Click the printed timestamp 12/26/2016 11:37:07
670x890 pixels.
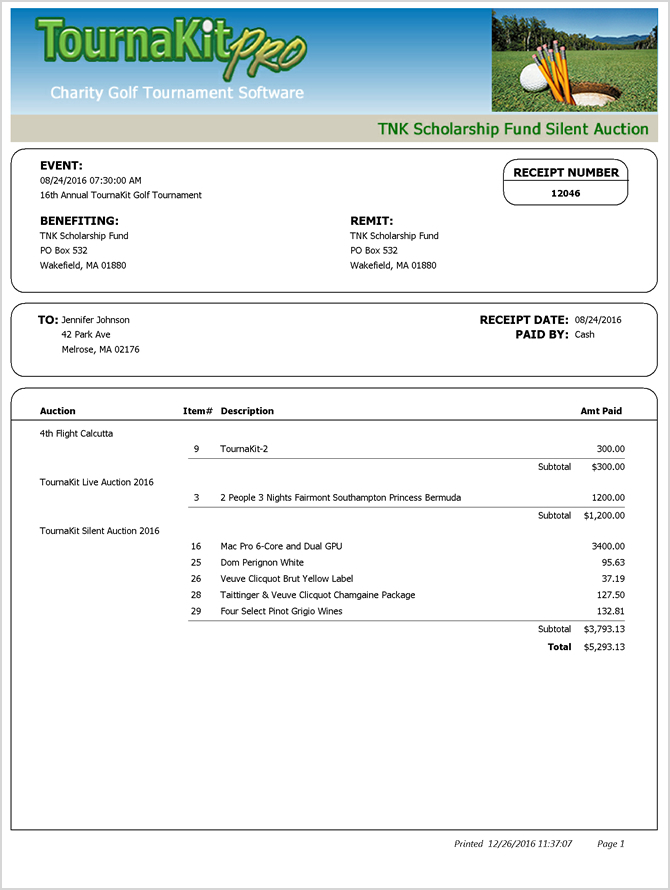[530, 844]
